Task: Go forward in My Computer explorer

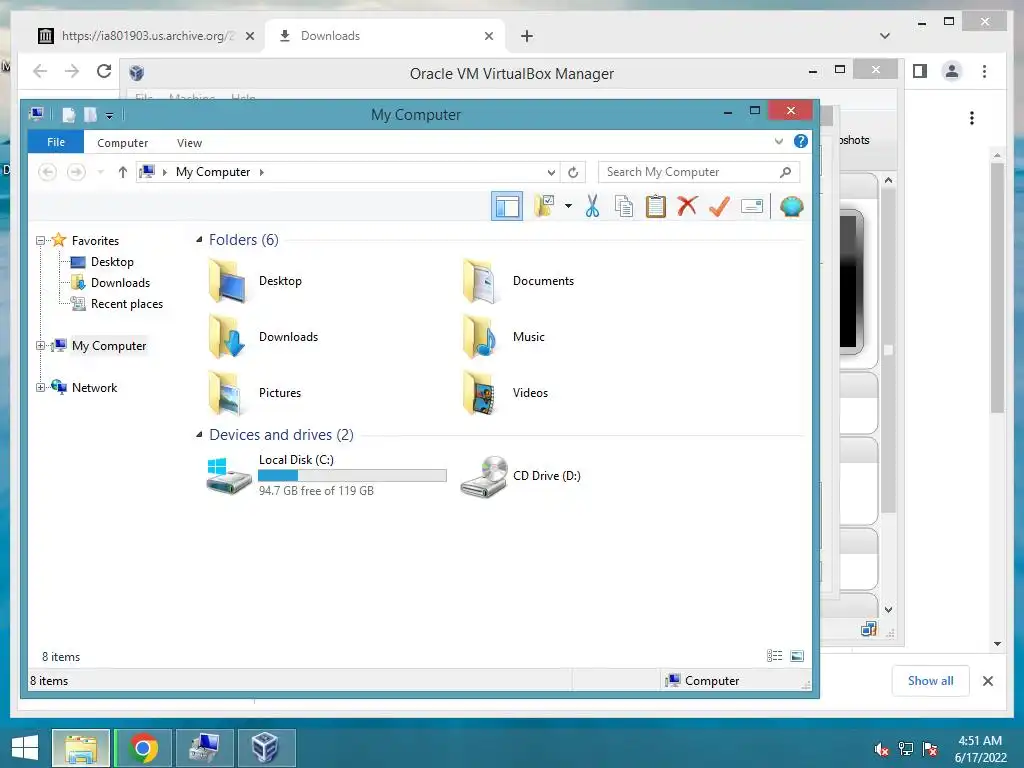Action: 76,172
